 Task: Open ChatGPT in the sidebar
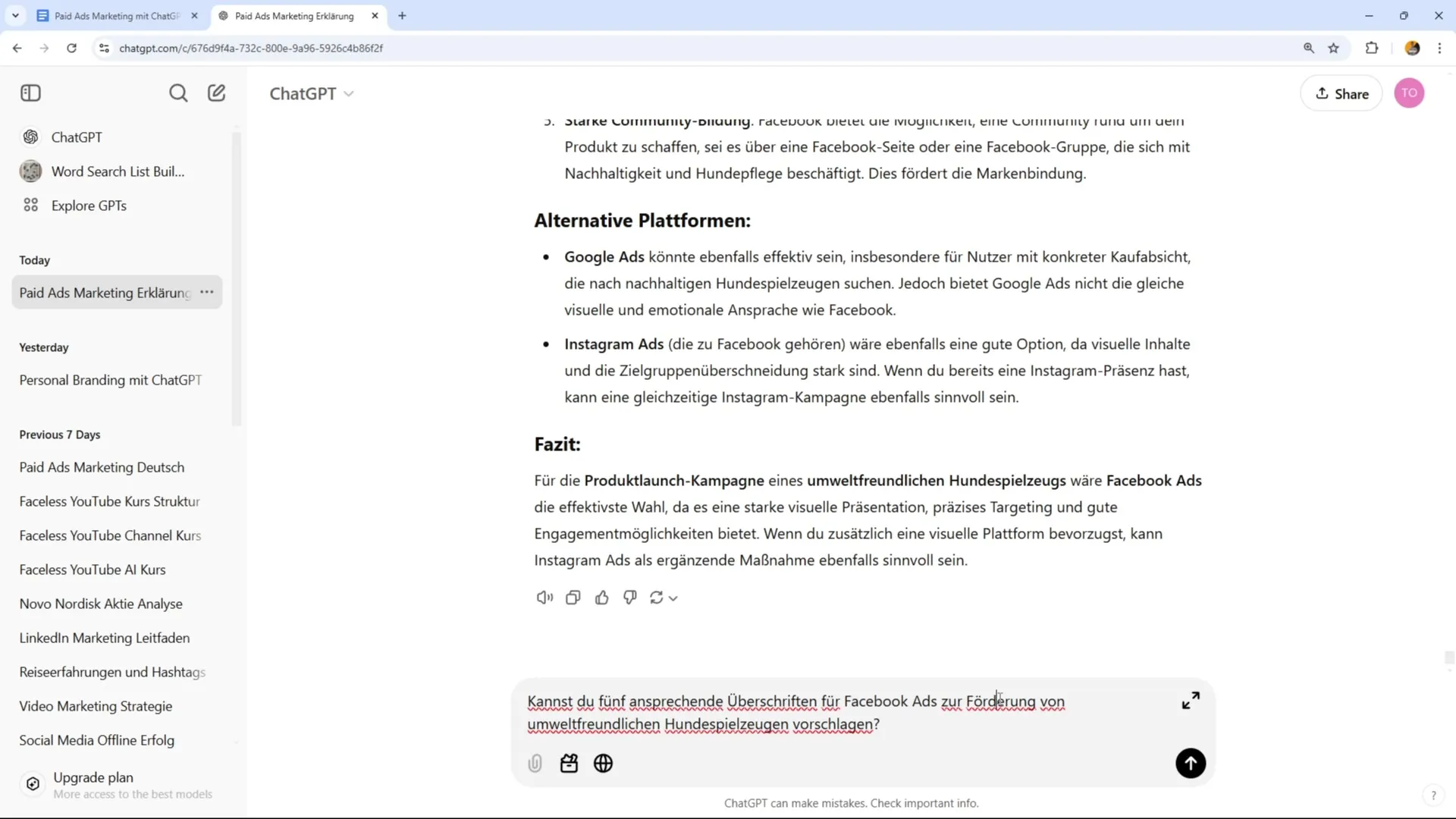[x=76, y=137]
